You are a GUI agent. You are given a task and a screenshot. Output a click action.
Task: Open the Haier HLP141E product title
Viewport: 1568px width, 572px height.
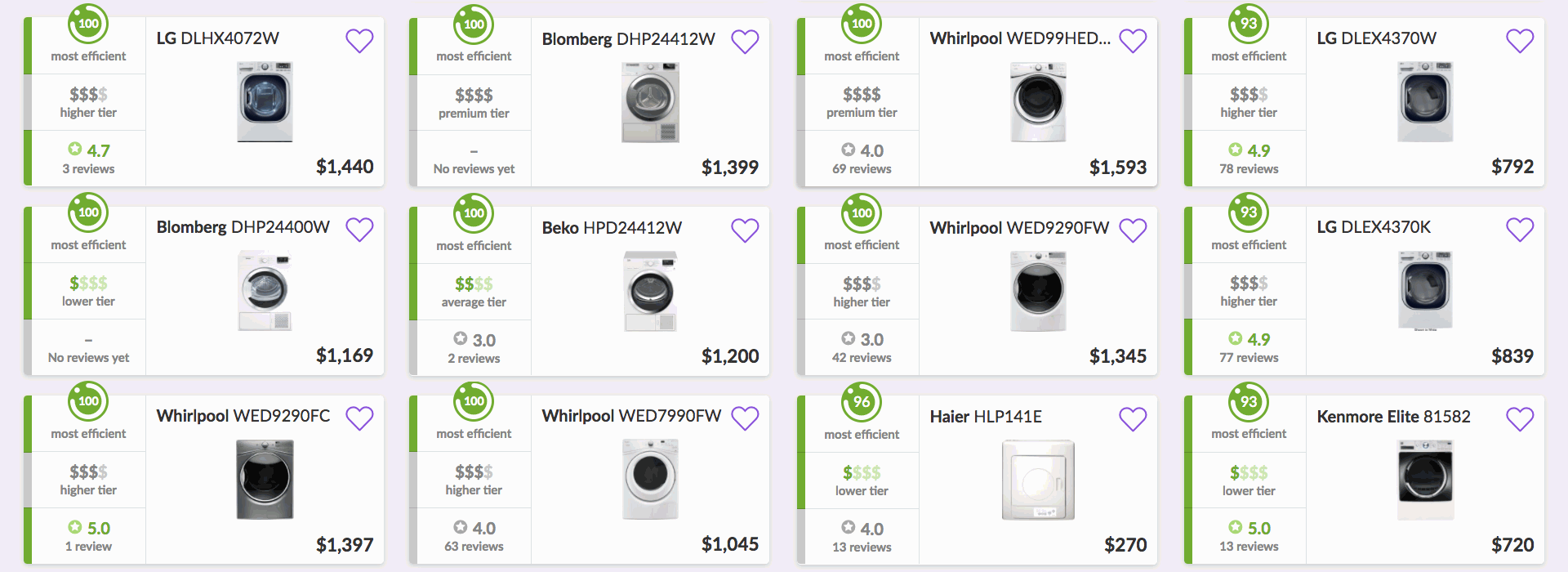point(986,417)
